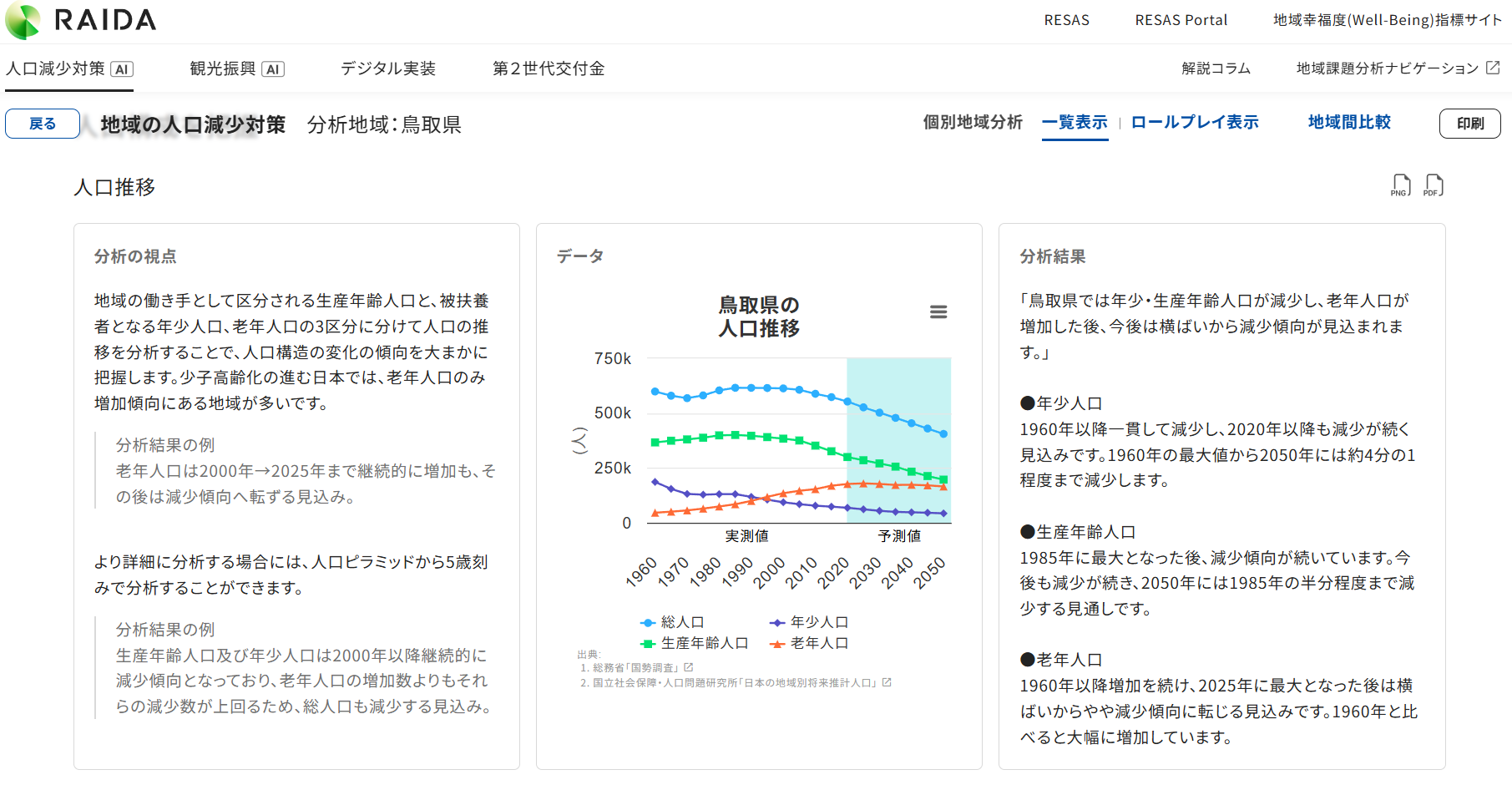Click the 2050 total population data point
This screenshot has width=1512, height=785.
[x=943, y=433]
